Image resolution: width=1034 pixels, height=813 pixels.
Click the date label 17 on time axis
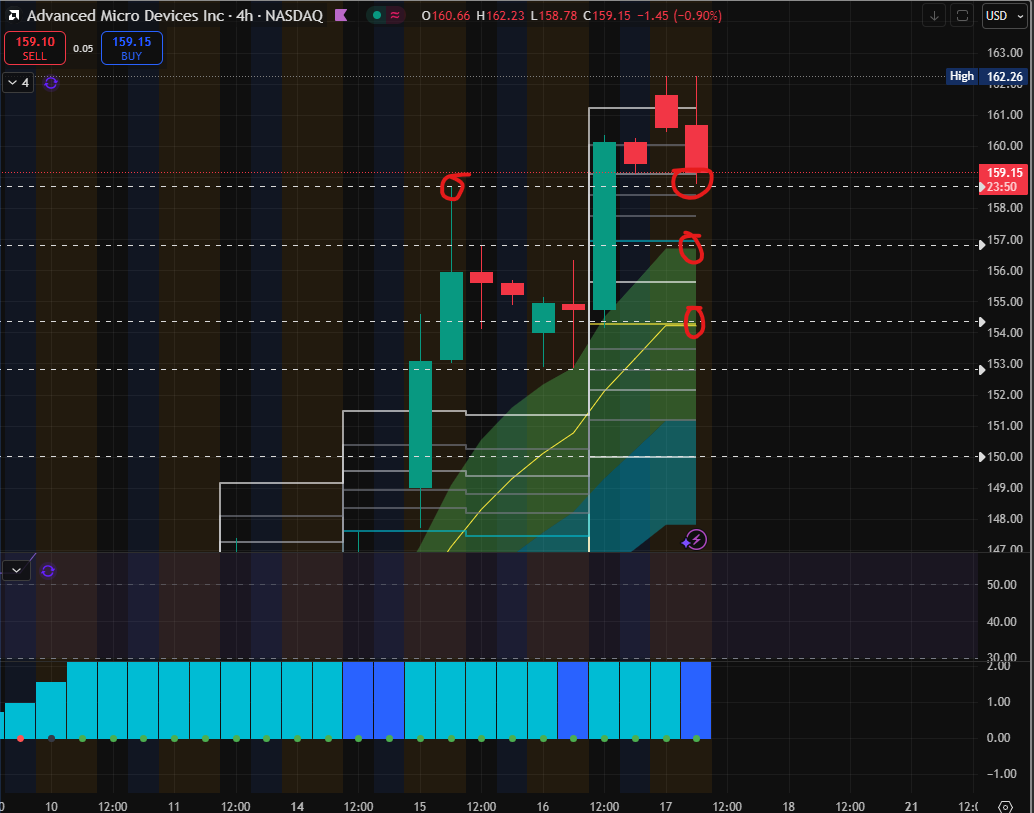[x=666, y=806]
